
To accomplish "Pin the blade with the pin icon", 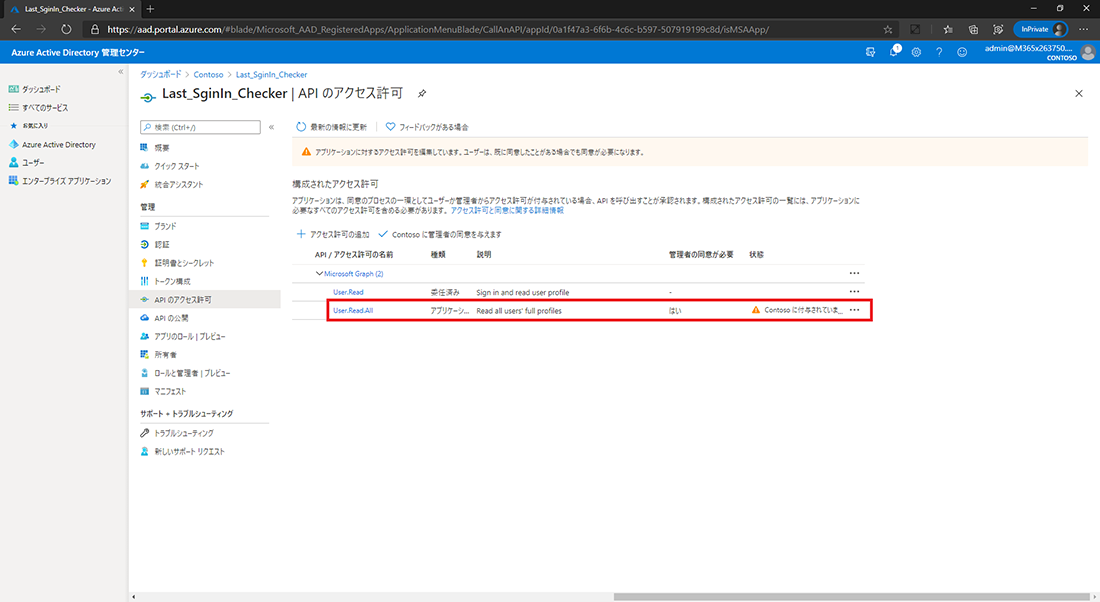I will coord(422,93).
